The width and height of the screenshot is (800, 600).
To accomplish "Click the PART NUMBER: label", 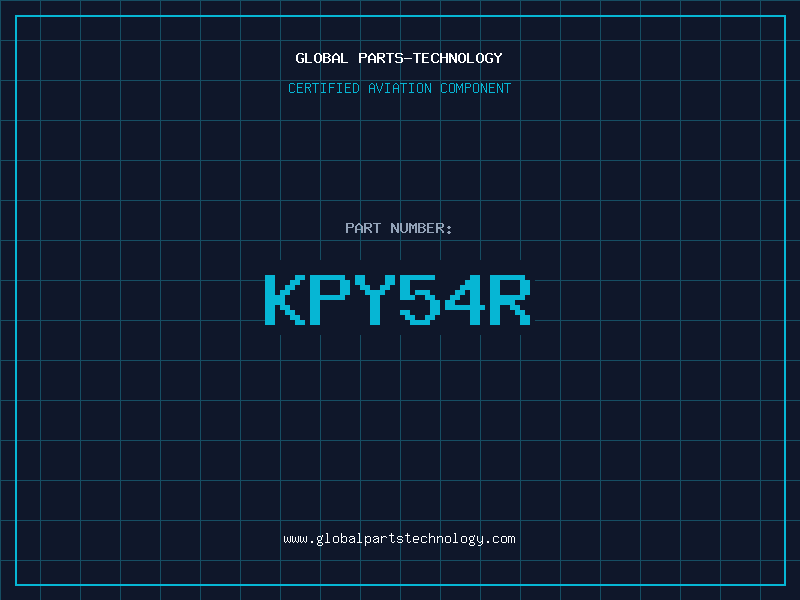I will 398,228.
